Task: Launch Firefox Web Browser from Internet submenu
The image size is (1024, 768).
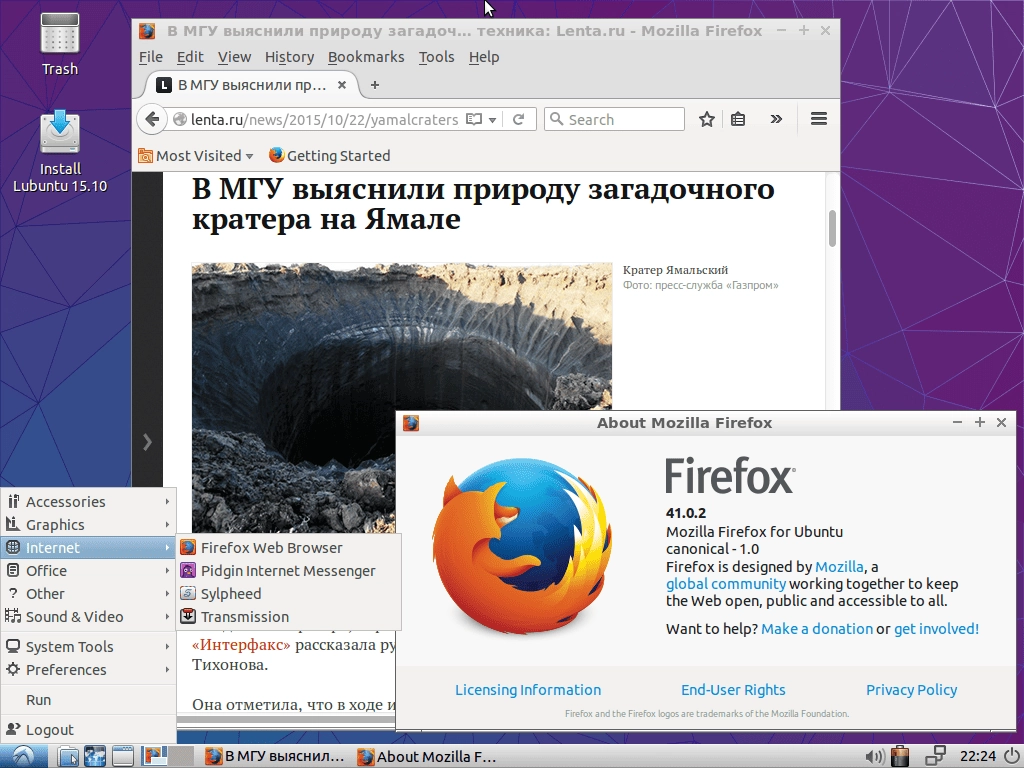Action: pos(289,547)
